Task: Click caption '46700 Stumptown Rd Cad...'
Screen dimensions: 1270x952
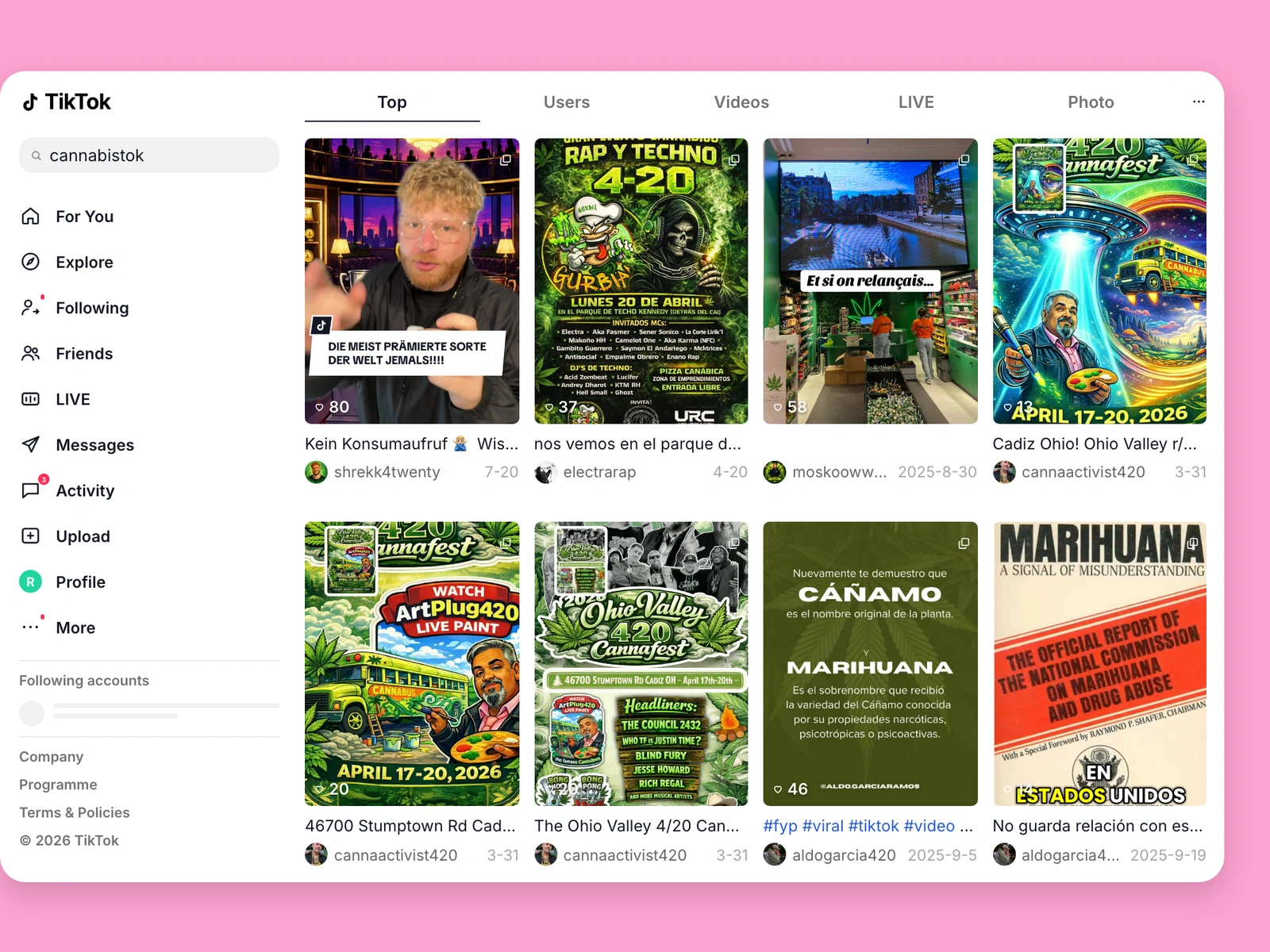Action: tap(410, 826)
